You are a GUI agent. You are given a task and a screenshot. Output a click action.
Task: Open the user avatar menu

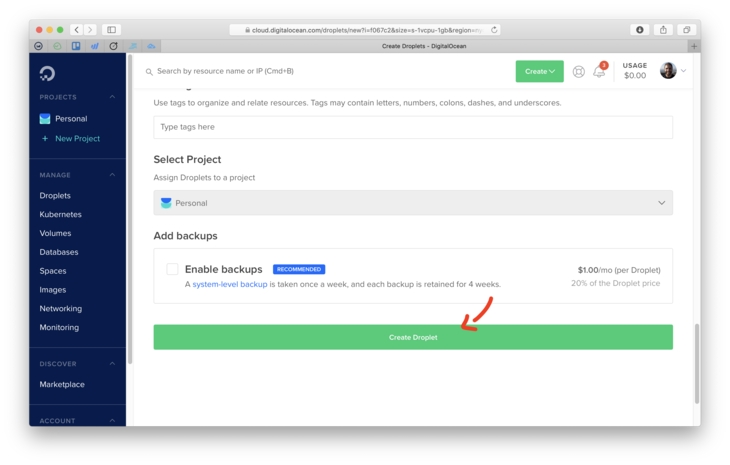coord(668,71)
